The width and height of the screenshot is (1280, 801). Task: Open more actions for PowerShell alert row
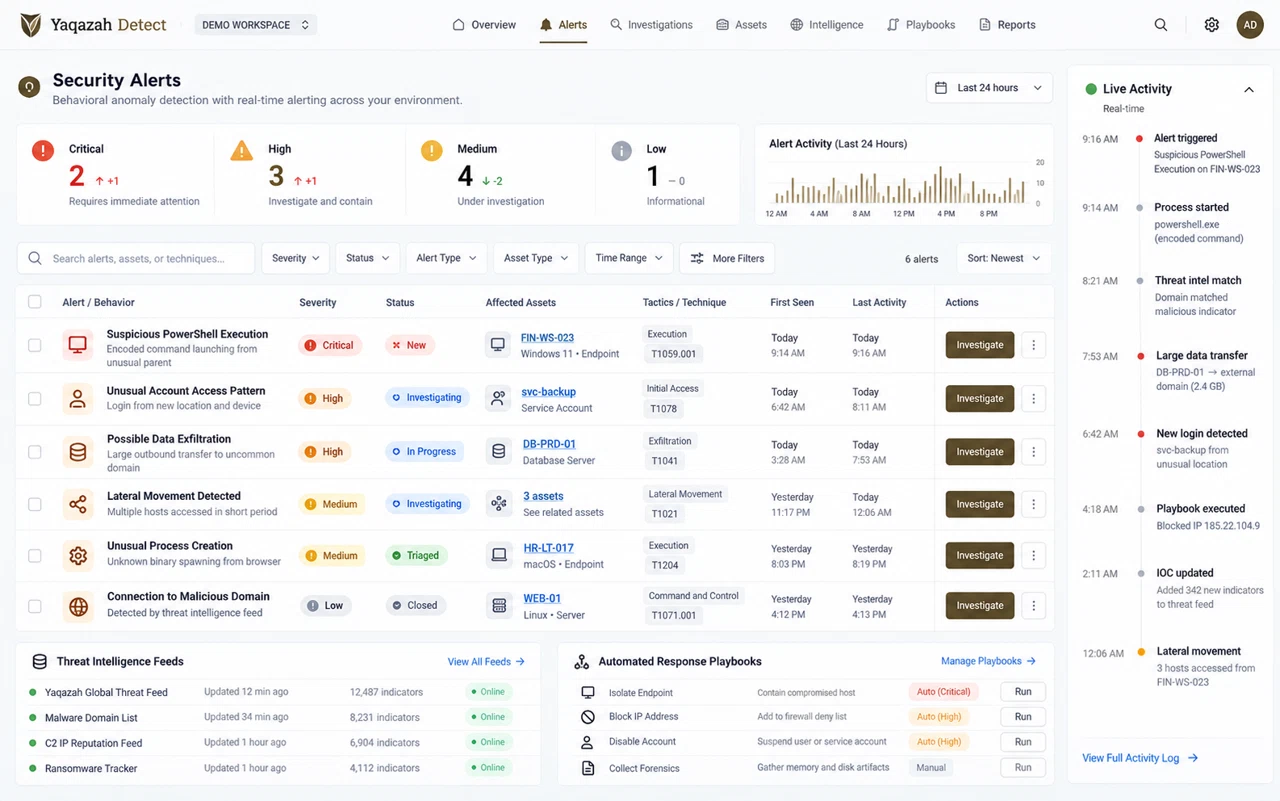pyautogui.click(x=1033, y=345)
